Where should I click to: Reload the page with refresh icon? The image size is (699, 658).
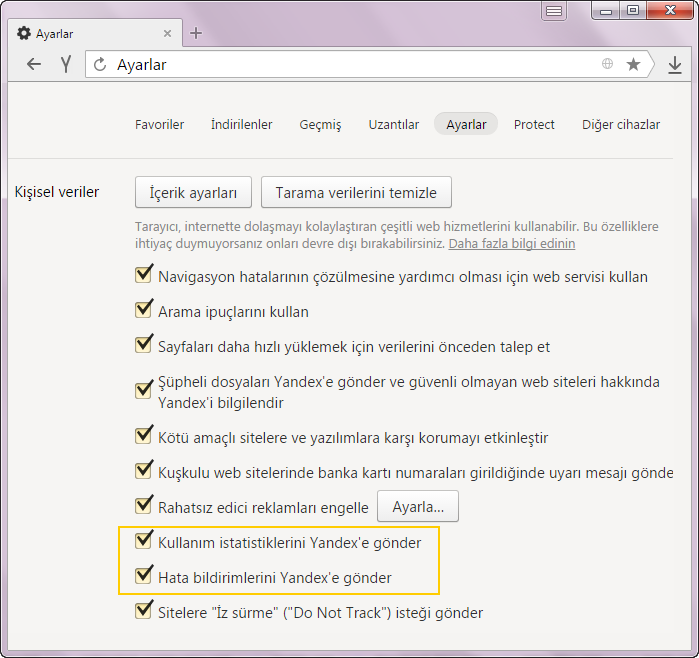coord(100,65)
